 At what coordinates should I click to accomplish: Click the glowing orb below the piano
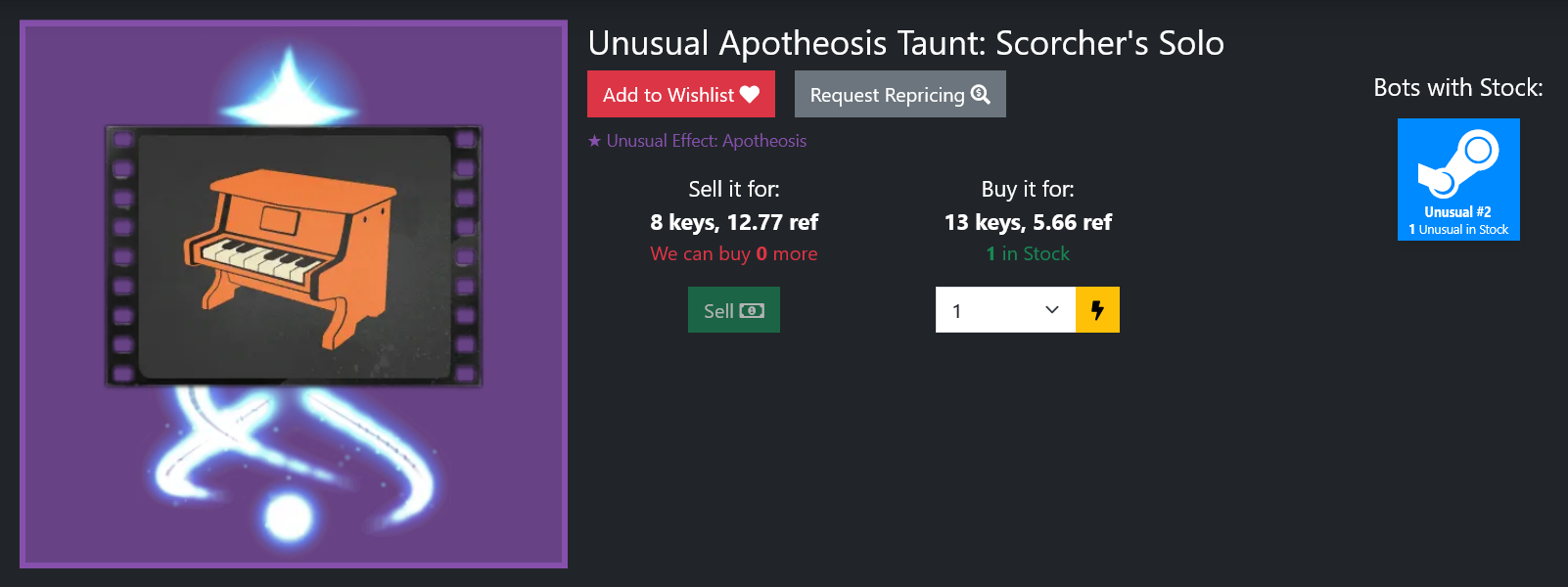tap(289, 516)
